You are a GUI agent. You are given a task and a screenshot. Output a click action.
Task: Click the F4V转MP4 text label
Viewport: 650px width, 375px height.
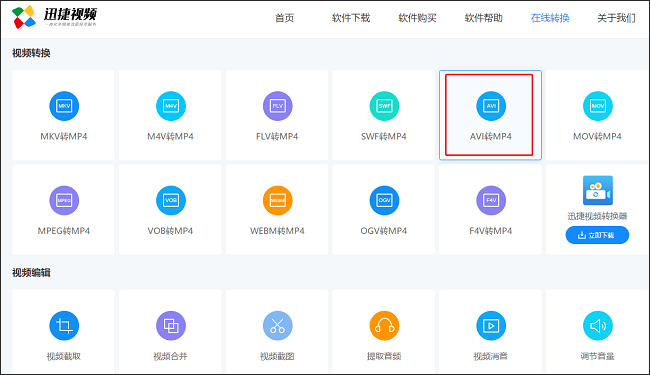pyautogui.click(x=491, y=231)
